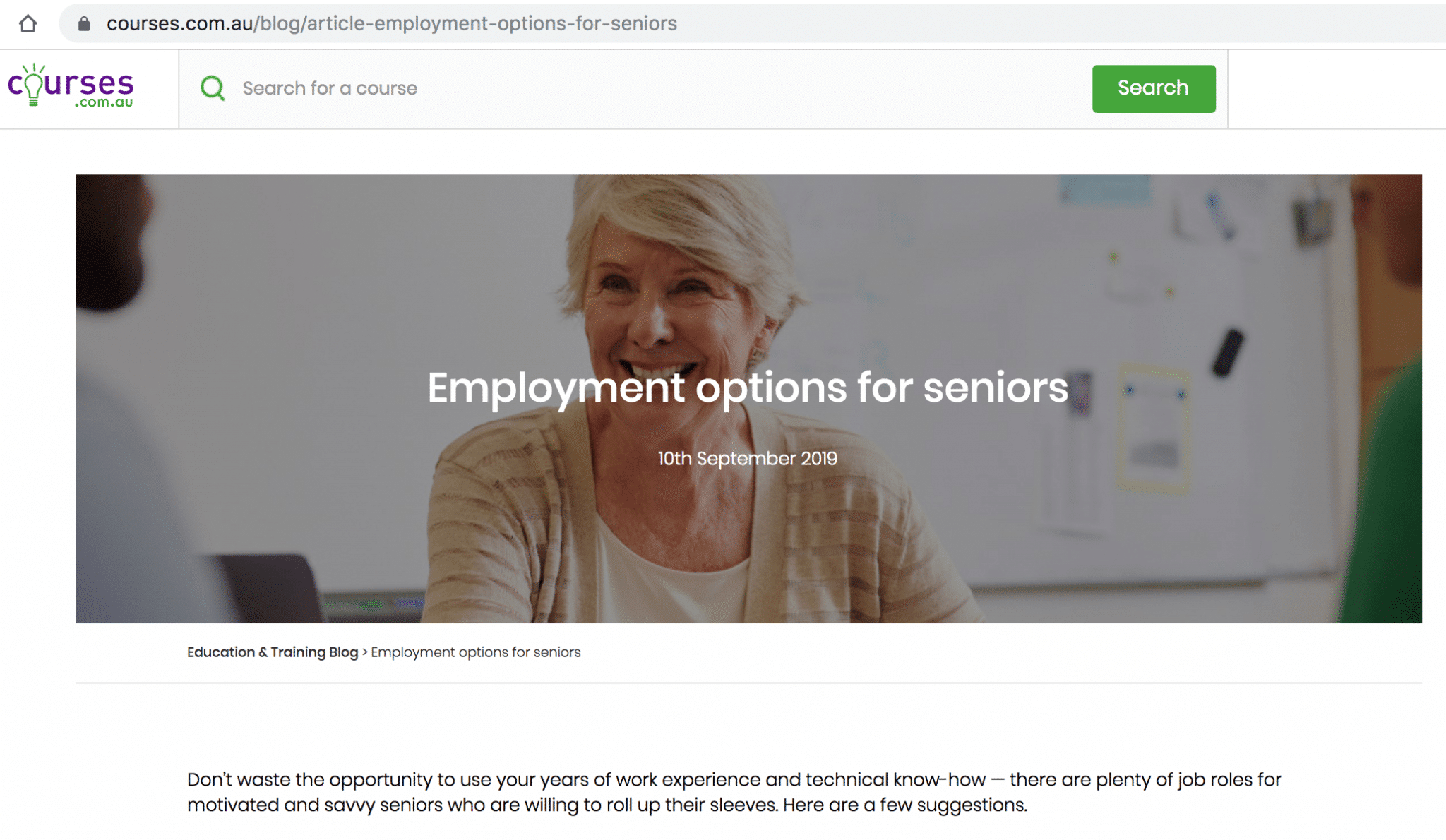The height and width of the screenshot is (840, 1446).
Task: Click the breadcrumb separator arrow
Action: pyautogui.click(x=364, y=652)
